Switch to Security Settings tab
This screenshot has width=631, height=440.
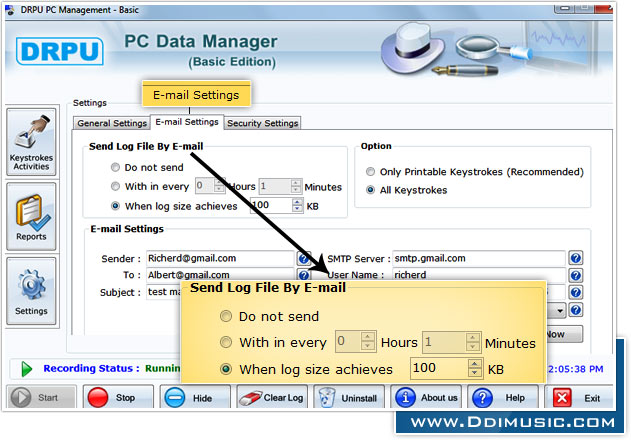[262, 123]
